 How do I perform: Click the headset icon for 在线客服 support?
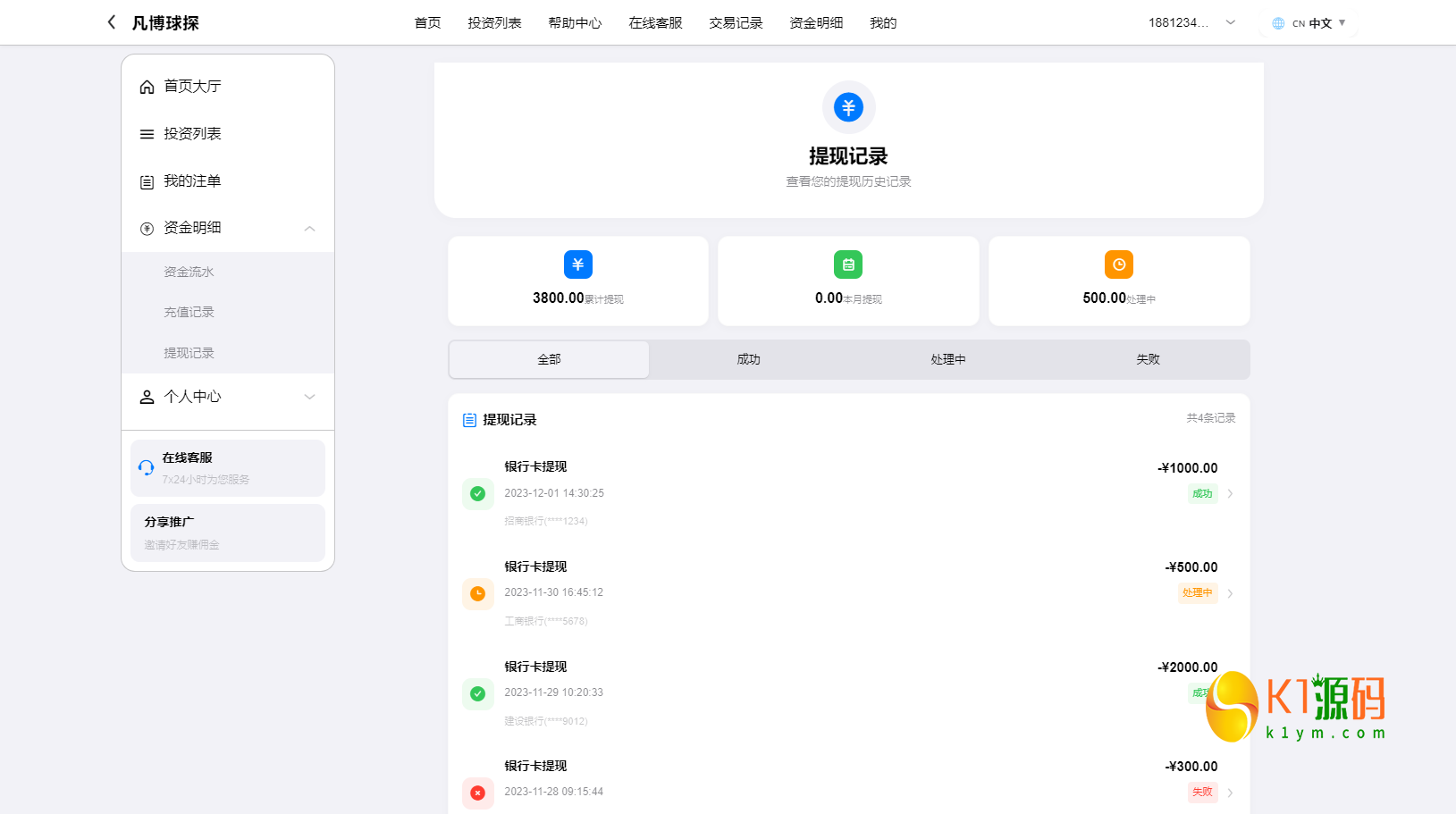tap(146, 467)
